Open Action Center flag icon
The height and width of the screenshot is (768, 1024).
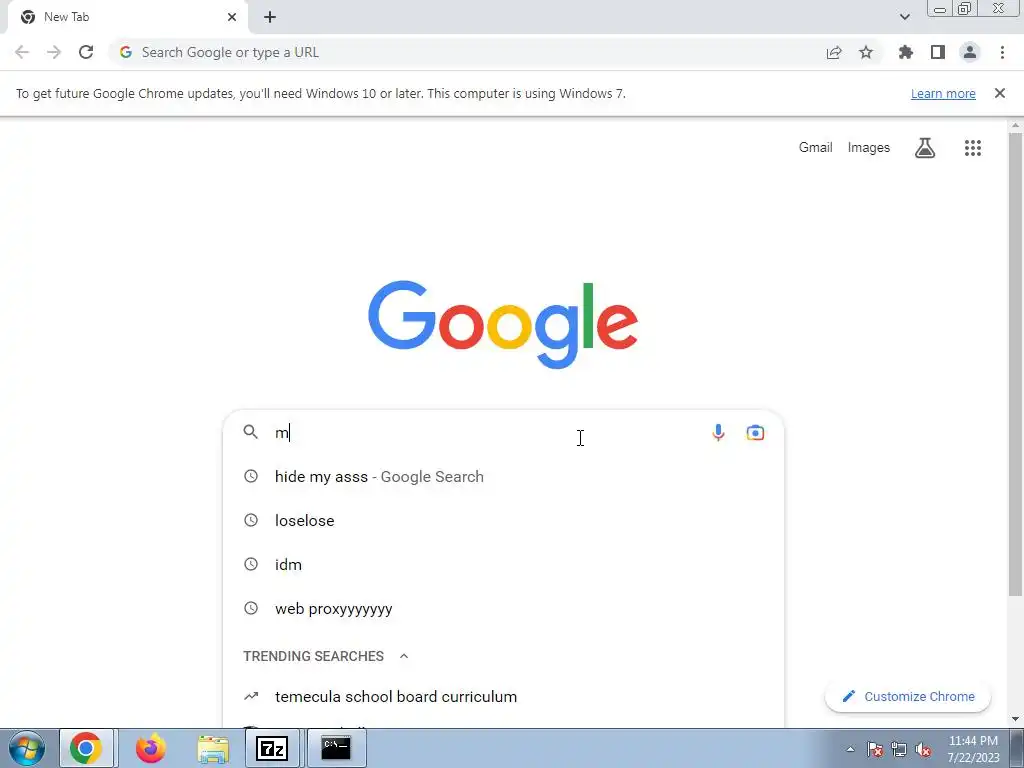(x=875, y=750)
